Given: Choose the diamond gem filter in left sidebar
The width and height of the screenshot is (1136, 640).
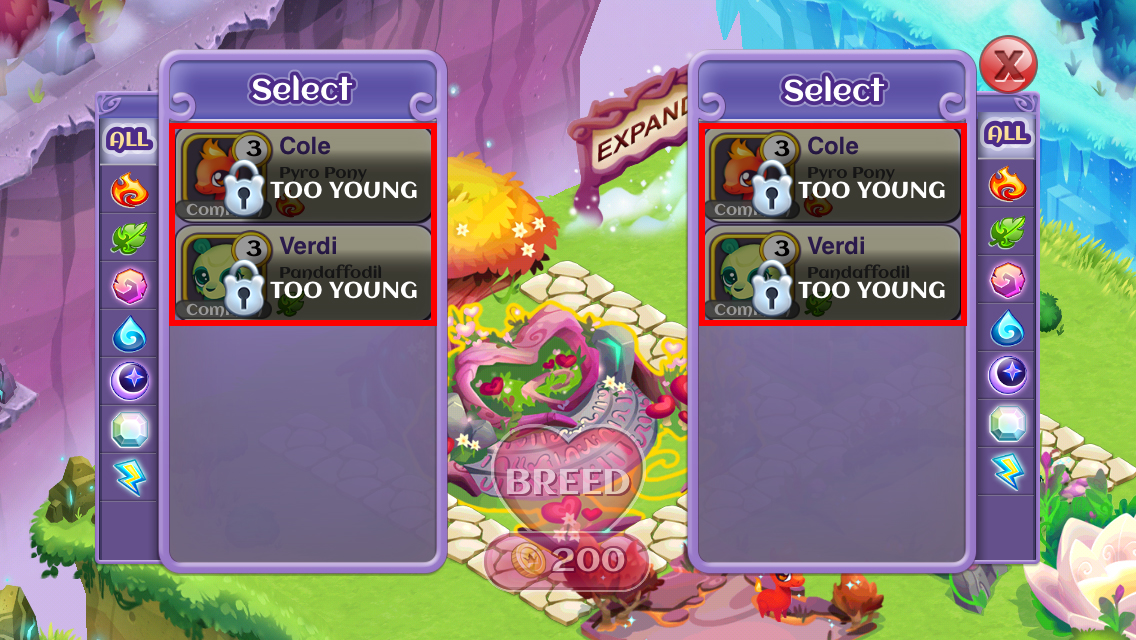Looking at the screenshot, I should (129, 429).
